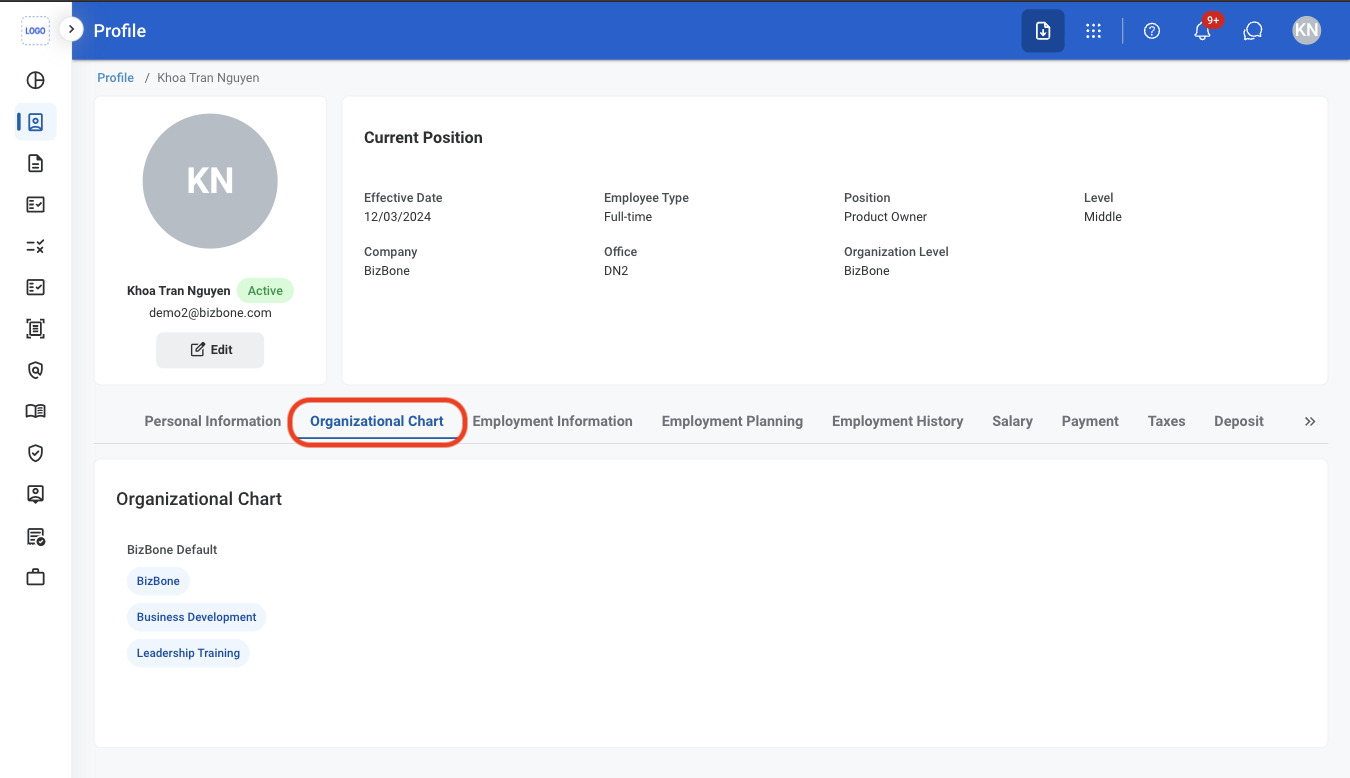View notifications via the bell icon
1350x778 pixels.
pos(1203,31)
